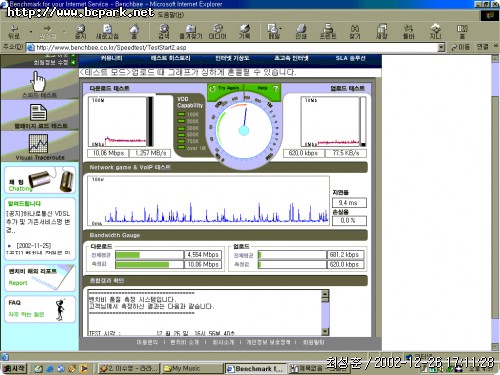Click the Help question mark button
This screenshot has height=375, width=500.
276,89
